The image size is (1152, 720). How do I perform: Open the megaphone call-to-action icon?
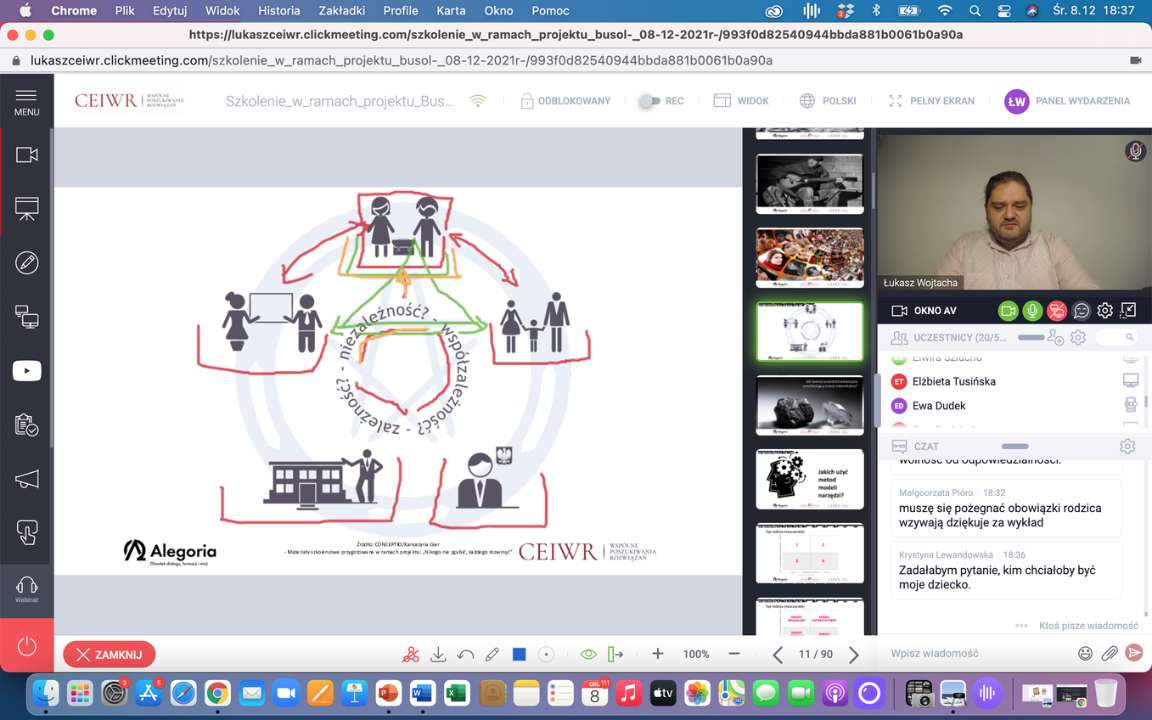pos(27,479)
